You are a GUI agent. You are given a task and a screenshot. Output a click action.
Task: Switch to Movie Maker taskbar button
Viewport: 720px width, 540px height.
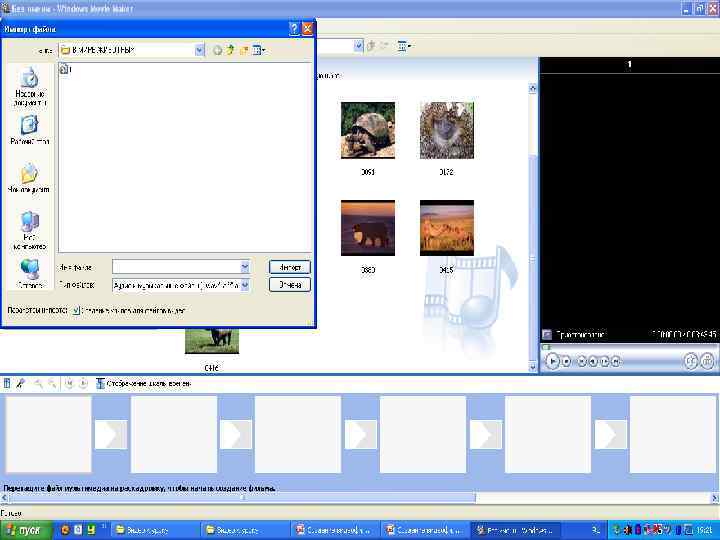click(516, 530)
